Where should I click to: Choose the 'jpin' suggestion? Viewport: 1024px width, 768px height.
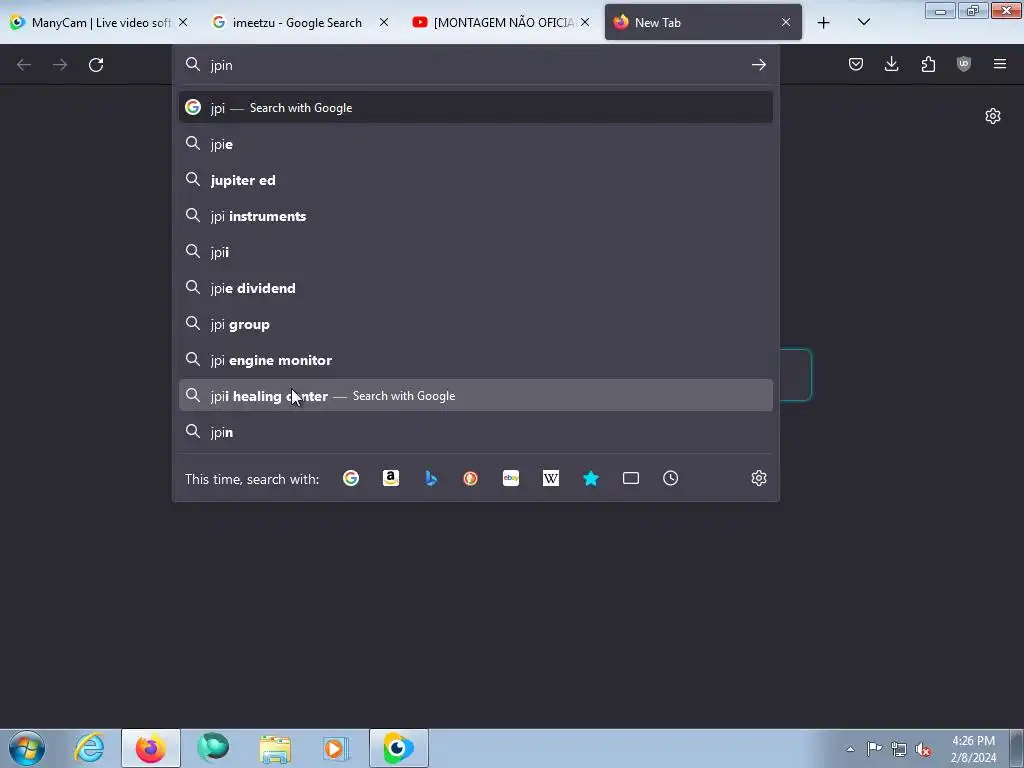475,432
